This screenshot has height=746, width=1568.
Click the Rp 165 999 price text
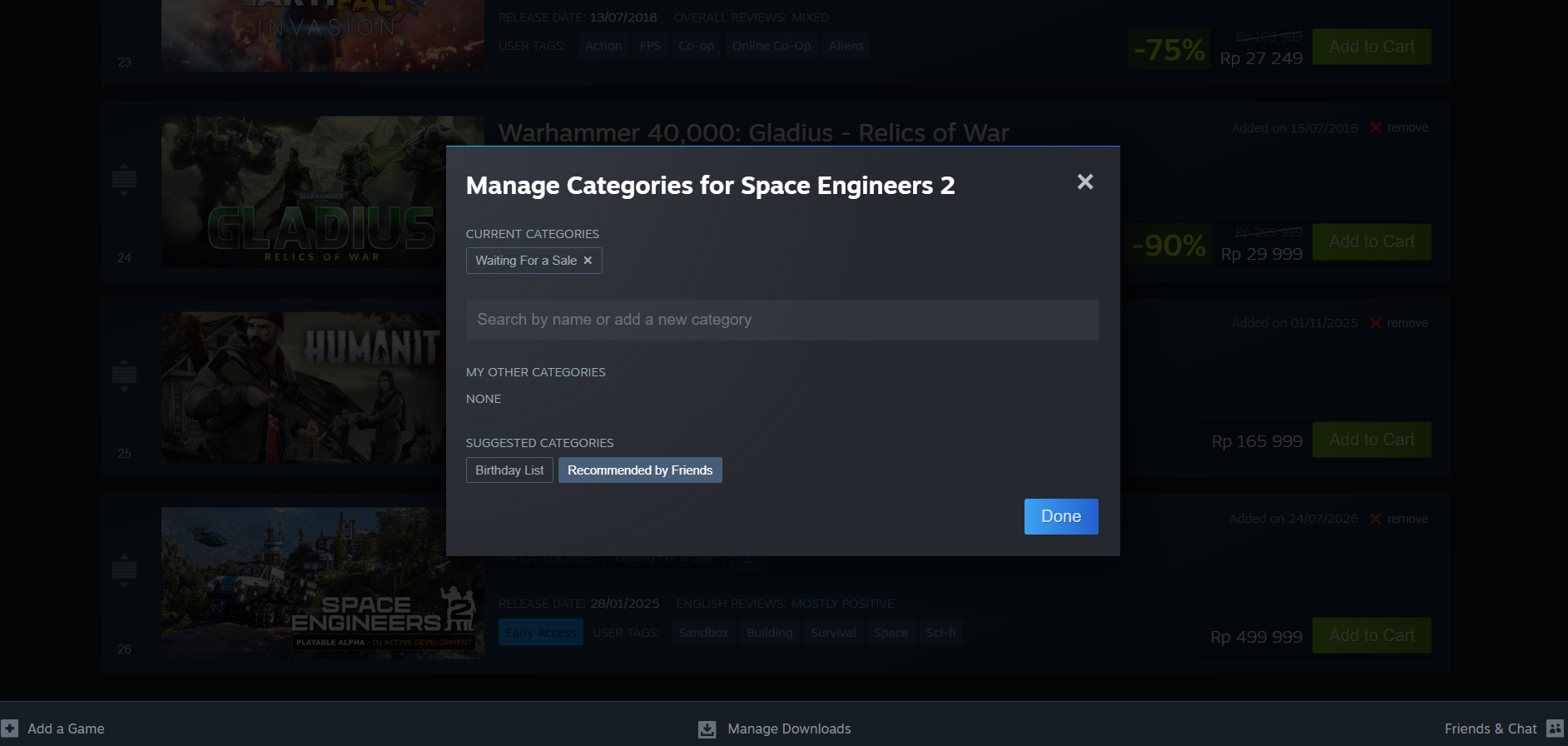pos(1257,441)
